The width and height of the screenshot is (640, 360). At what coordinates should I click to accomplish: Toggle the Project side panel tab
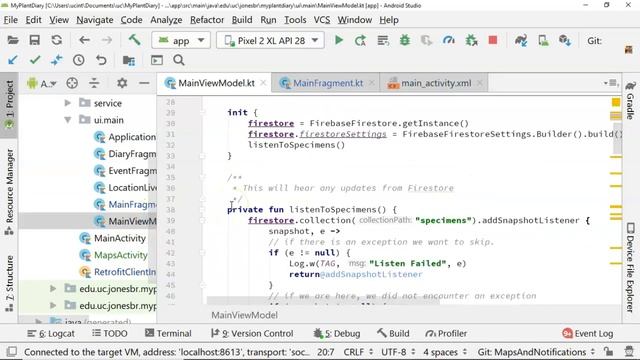tap(9, 105)
